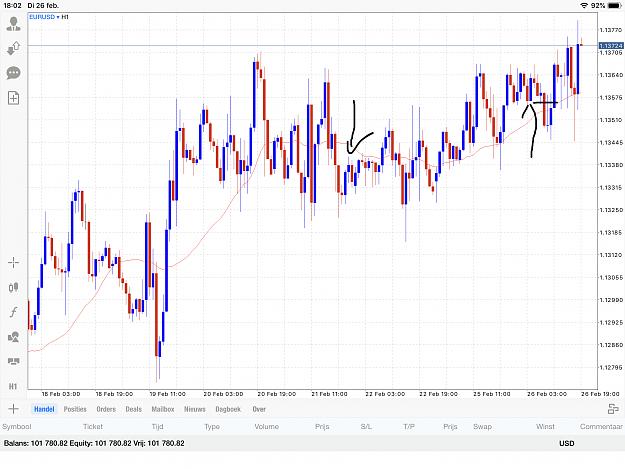Open the trade arrows icon
The height and width of the screenshot is (469, 625).
(14, 48)
